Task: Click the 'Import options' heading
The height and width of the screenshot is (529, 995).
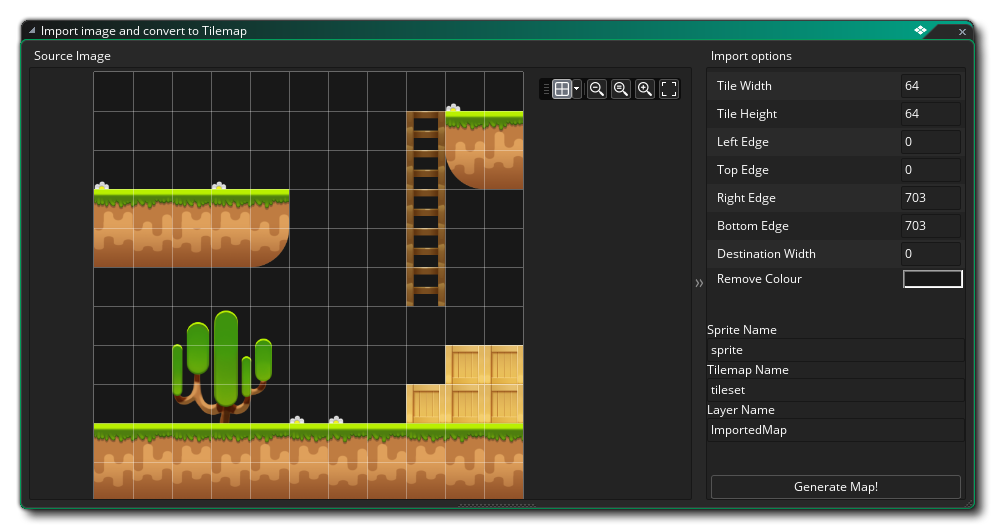Action: click(x=751, y=56)
